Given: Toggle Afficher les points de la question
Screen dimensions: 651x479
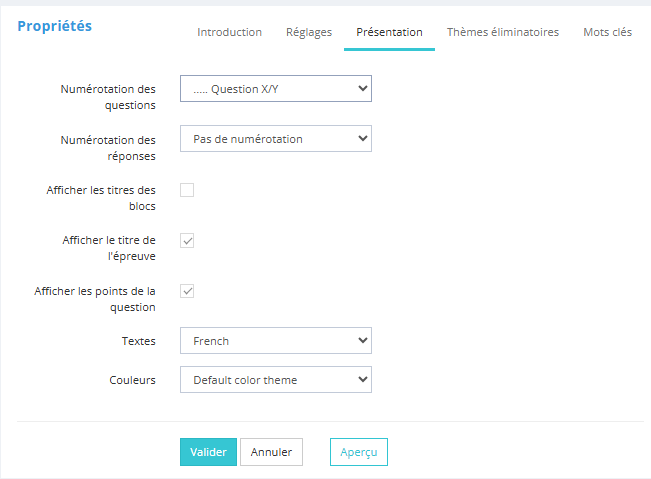Looking at the screenshot, I should coord(187,291).
